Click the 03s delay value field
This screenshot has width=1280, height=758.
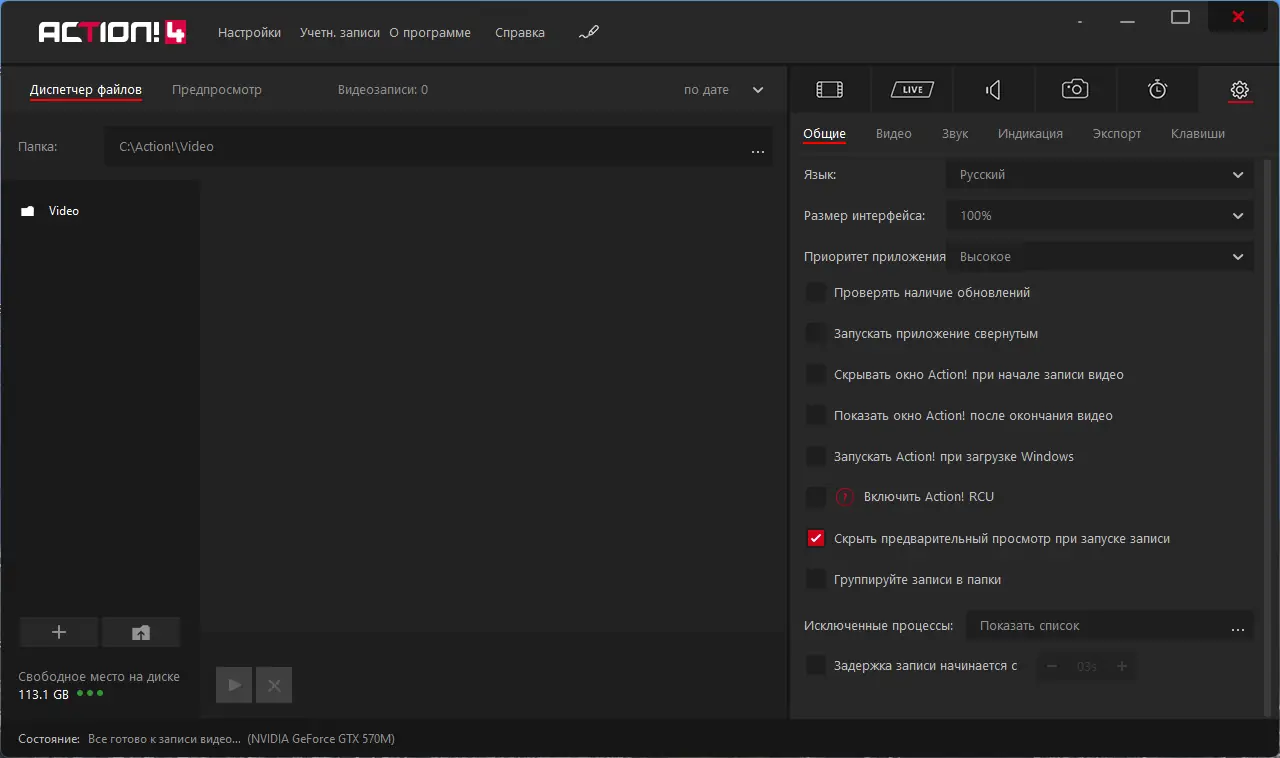(x=1087, y=666)
